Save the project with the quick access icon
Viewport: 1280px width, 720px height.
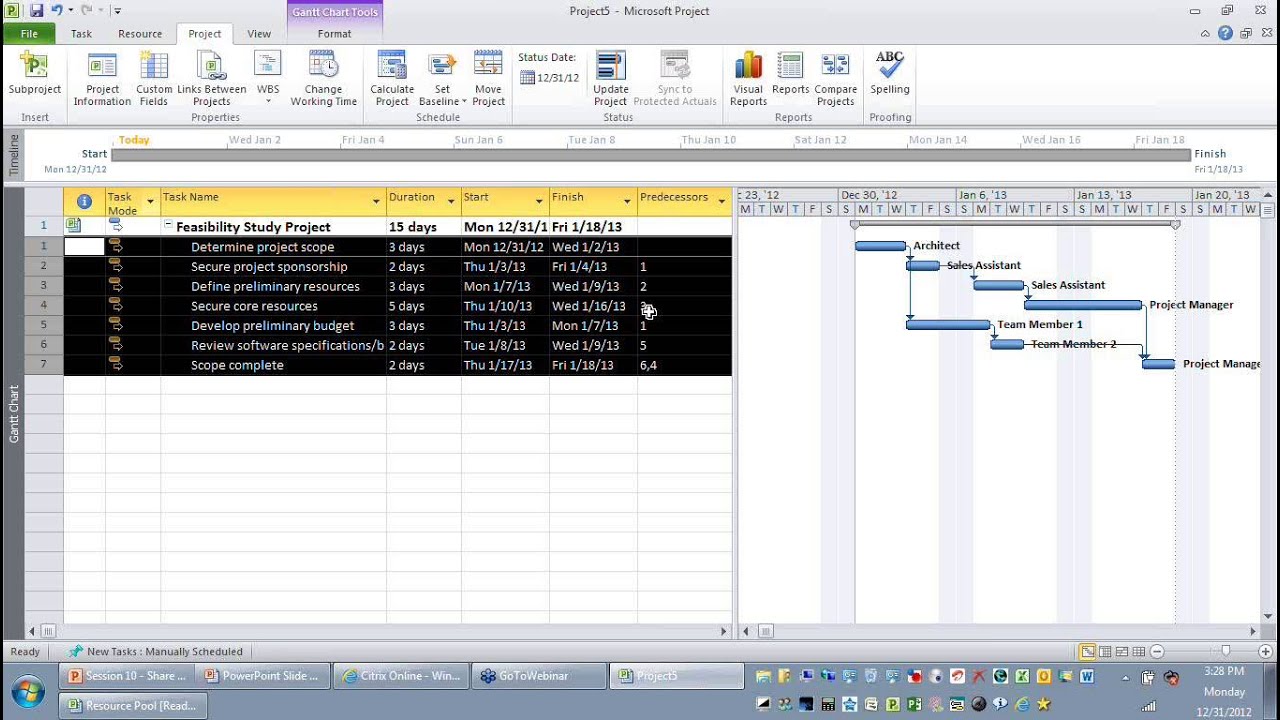(x=37, y=11)
